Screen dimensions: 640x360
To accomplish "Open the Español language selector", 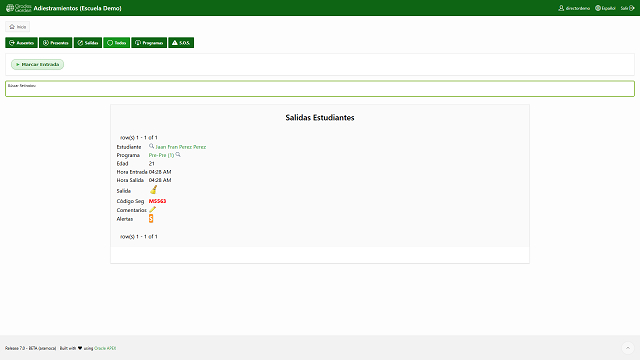I will (605, 8).
